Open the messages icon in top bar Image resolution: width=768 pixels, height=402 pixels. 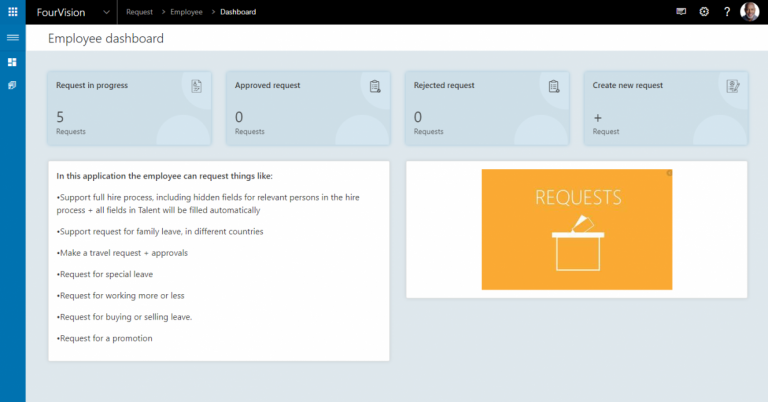pos(681,12)
